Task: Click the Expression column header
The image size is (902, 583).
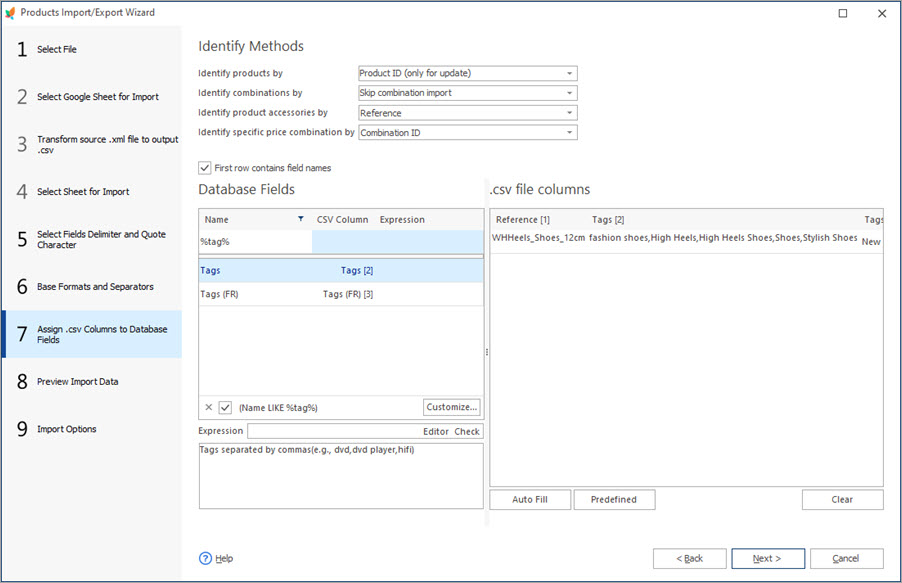Action: tap(402, 219)
